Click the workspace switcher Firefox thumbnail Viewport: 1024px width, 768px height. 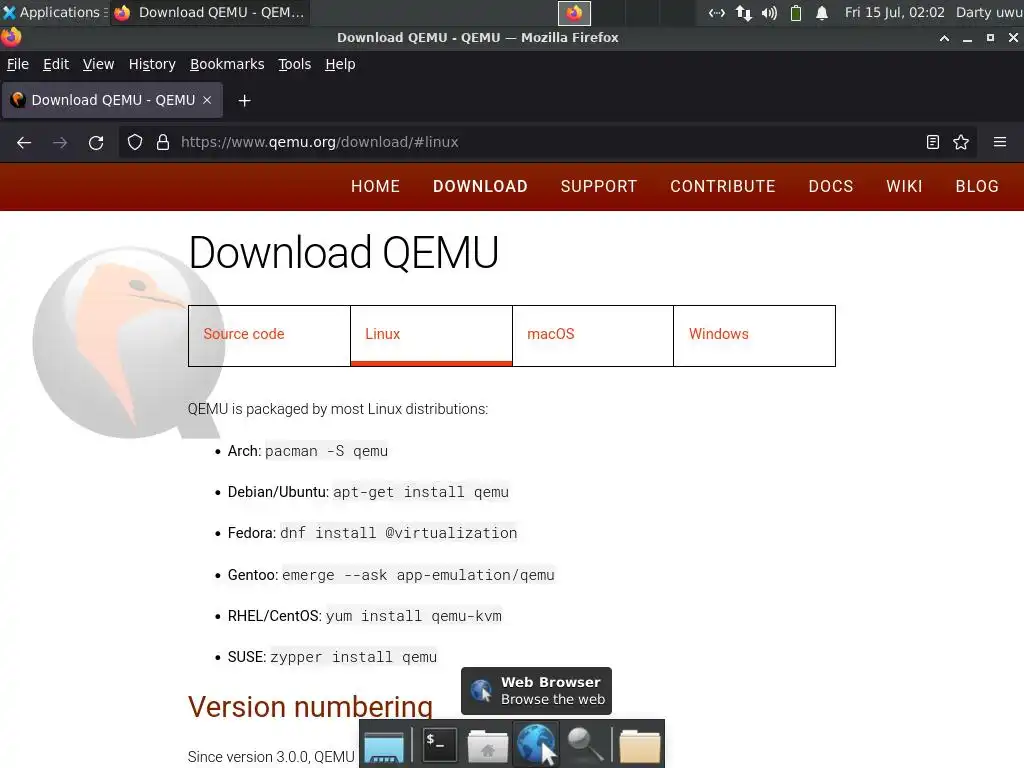click(574, 12)
